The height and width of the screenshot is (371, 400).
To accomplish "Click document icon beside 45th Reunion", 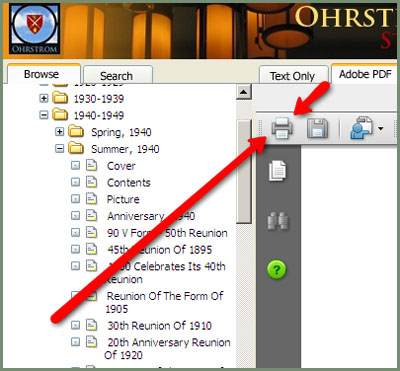I will (x=91, y=249).
